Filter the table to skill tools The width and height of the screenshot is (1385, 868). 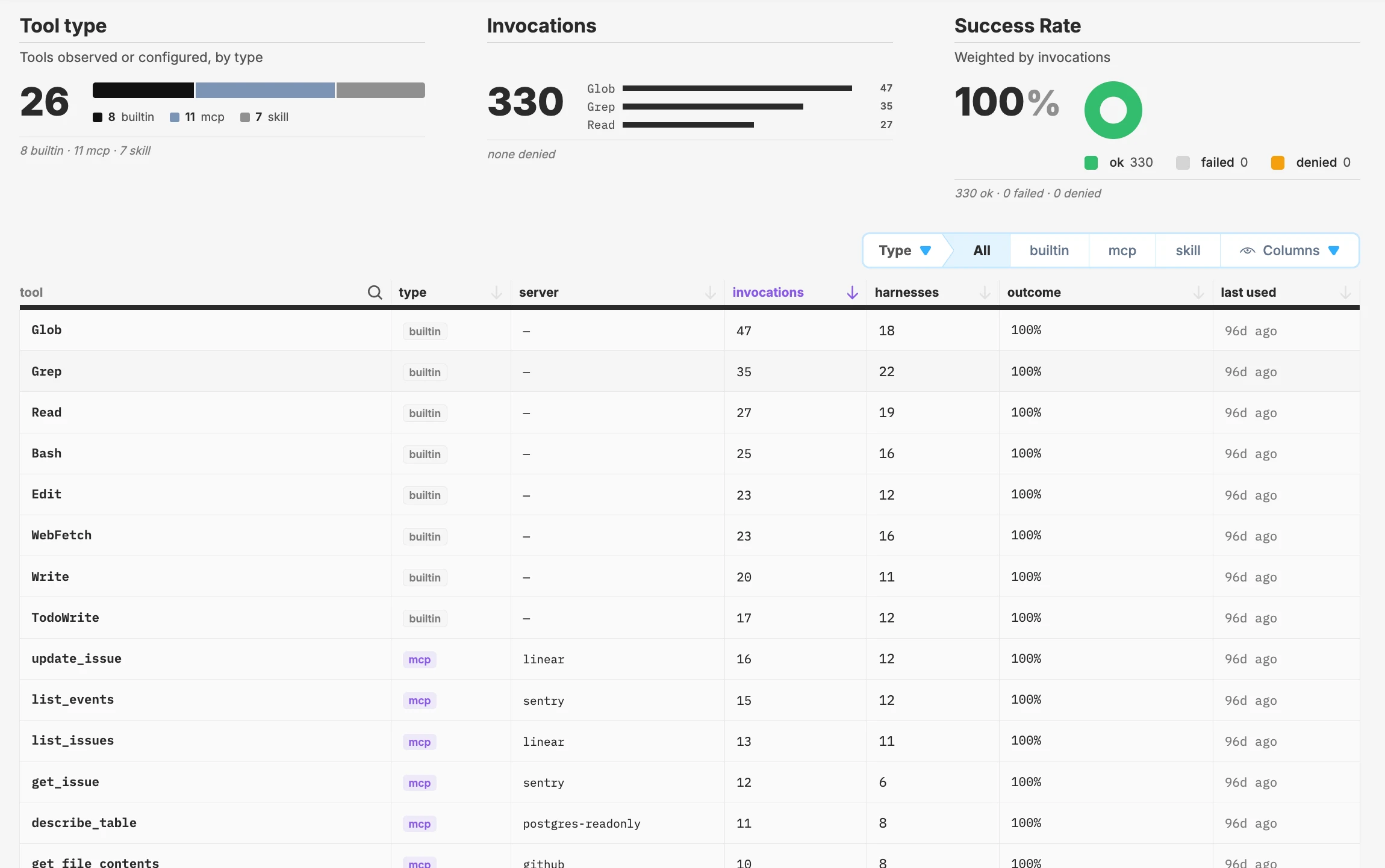tap(1187, 250)
